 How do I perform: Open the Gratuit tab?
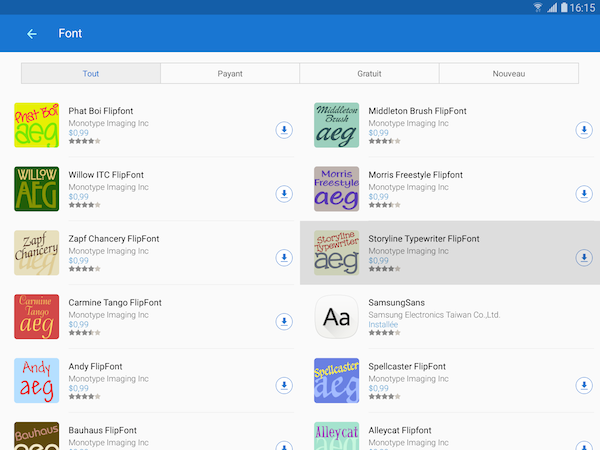click(369, 73)
